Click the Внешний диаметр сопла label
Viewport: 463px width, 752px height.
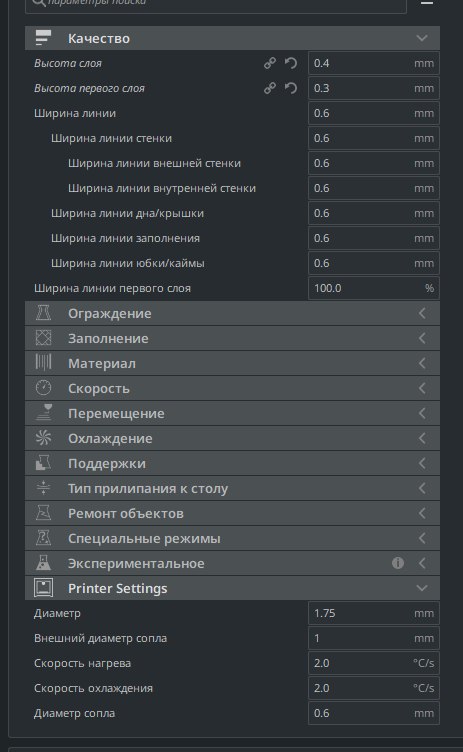click(x=101, y=638)
